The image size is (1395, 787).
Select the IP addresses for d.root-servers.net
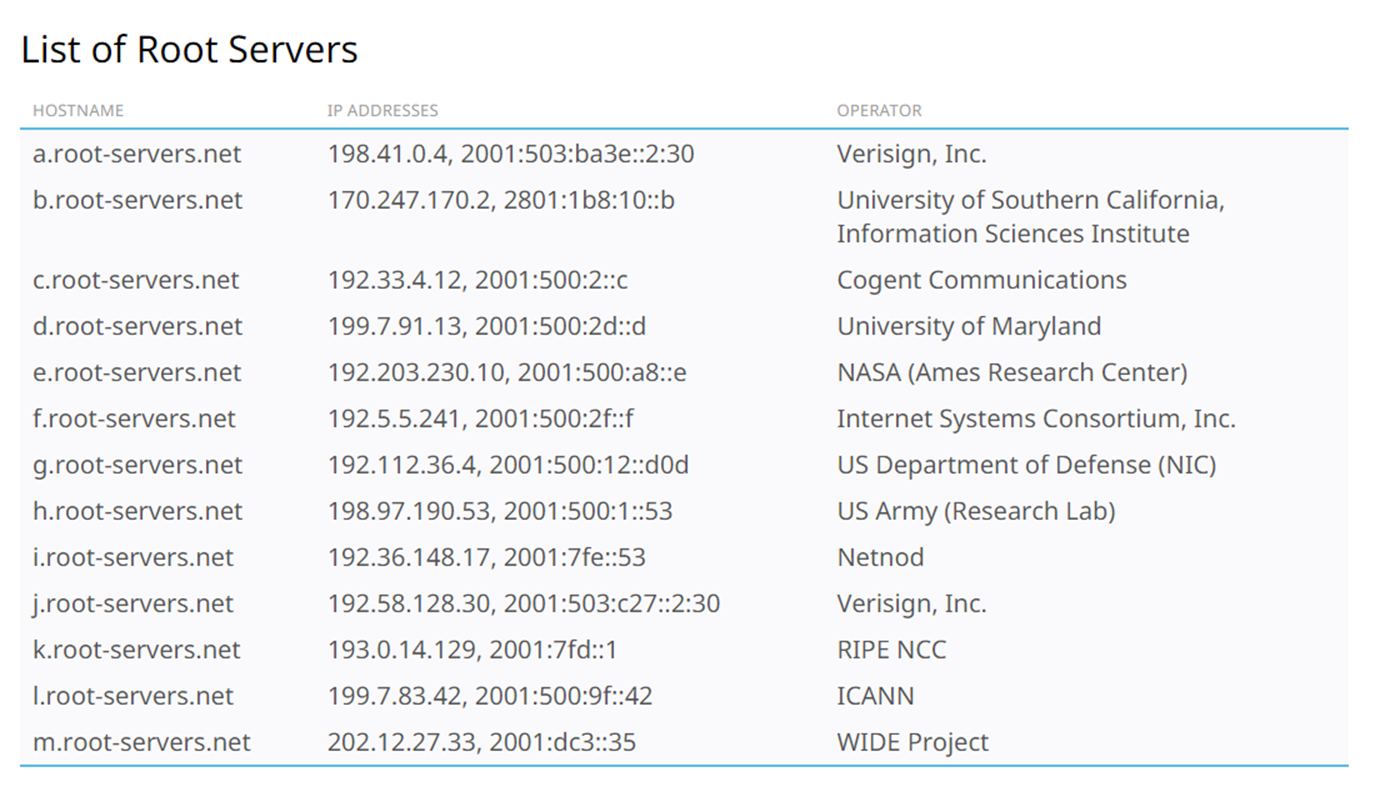coord(487,326)
